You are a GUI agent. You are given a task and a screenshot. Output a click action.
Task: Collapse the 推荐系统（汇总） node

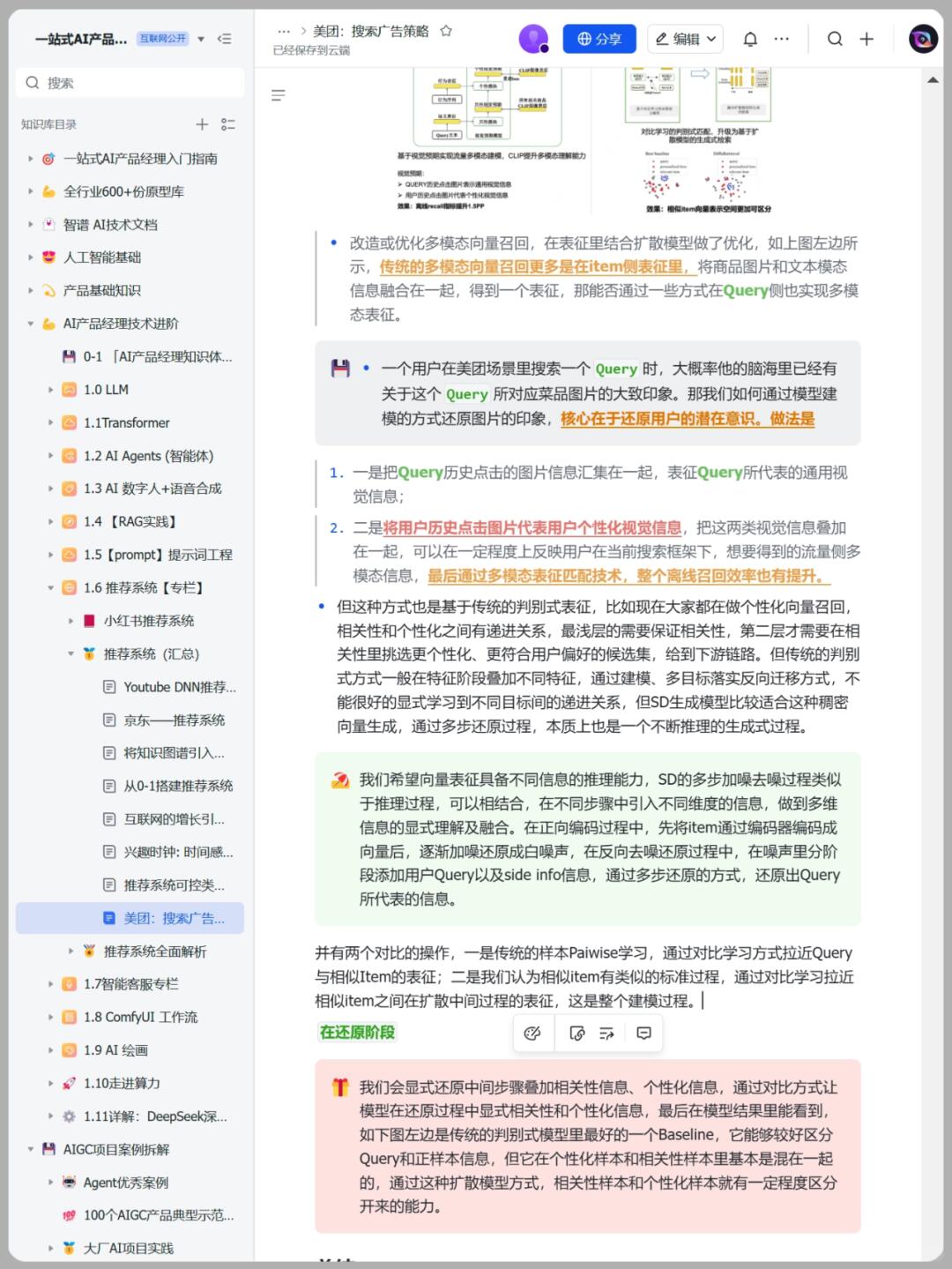pos(71,653)
